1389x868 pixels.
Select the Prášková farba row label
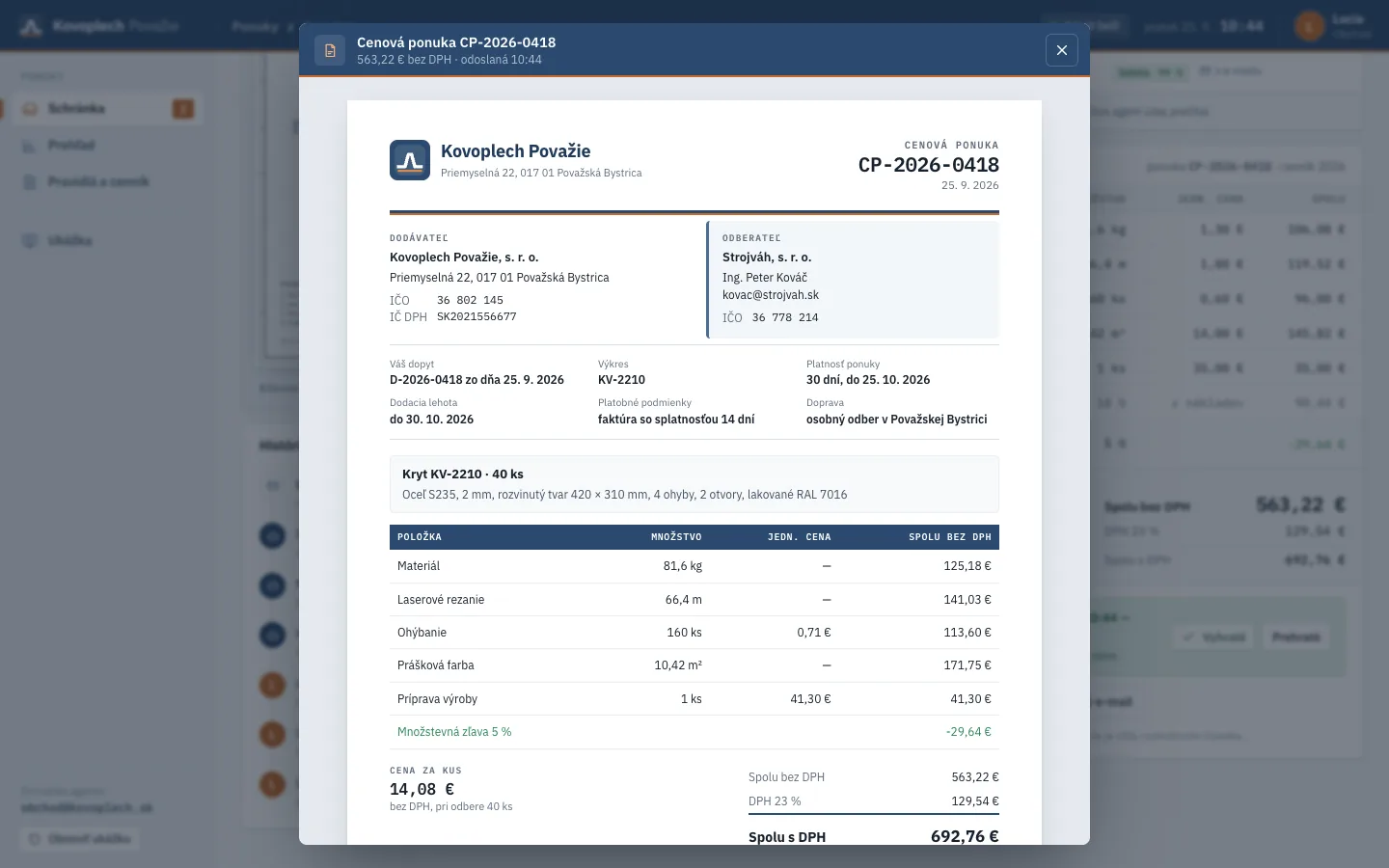pyautogui.click(x=436, y=665)
